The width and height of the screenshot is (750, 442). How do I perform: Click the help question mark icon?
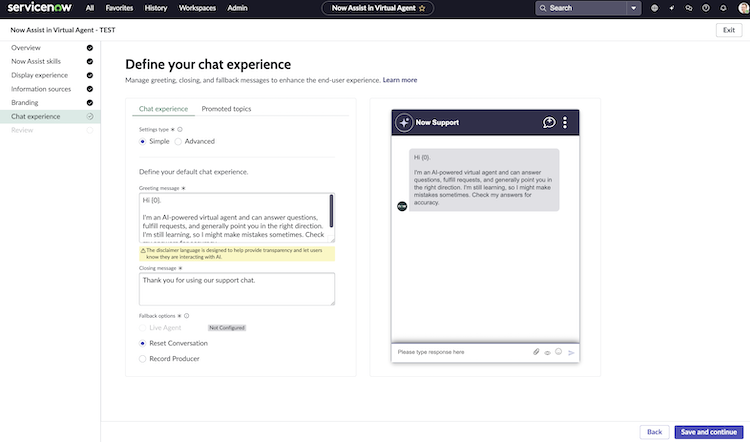706,8
